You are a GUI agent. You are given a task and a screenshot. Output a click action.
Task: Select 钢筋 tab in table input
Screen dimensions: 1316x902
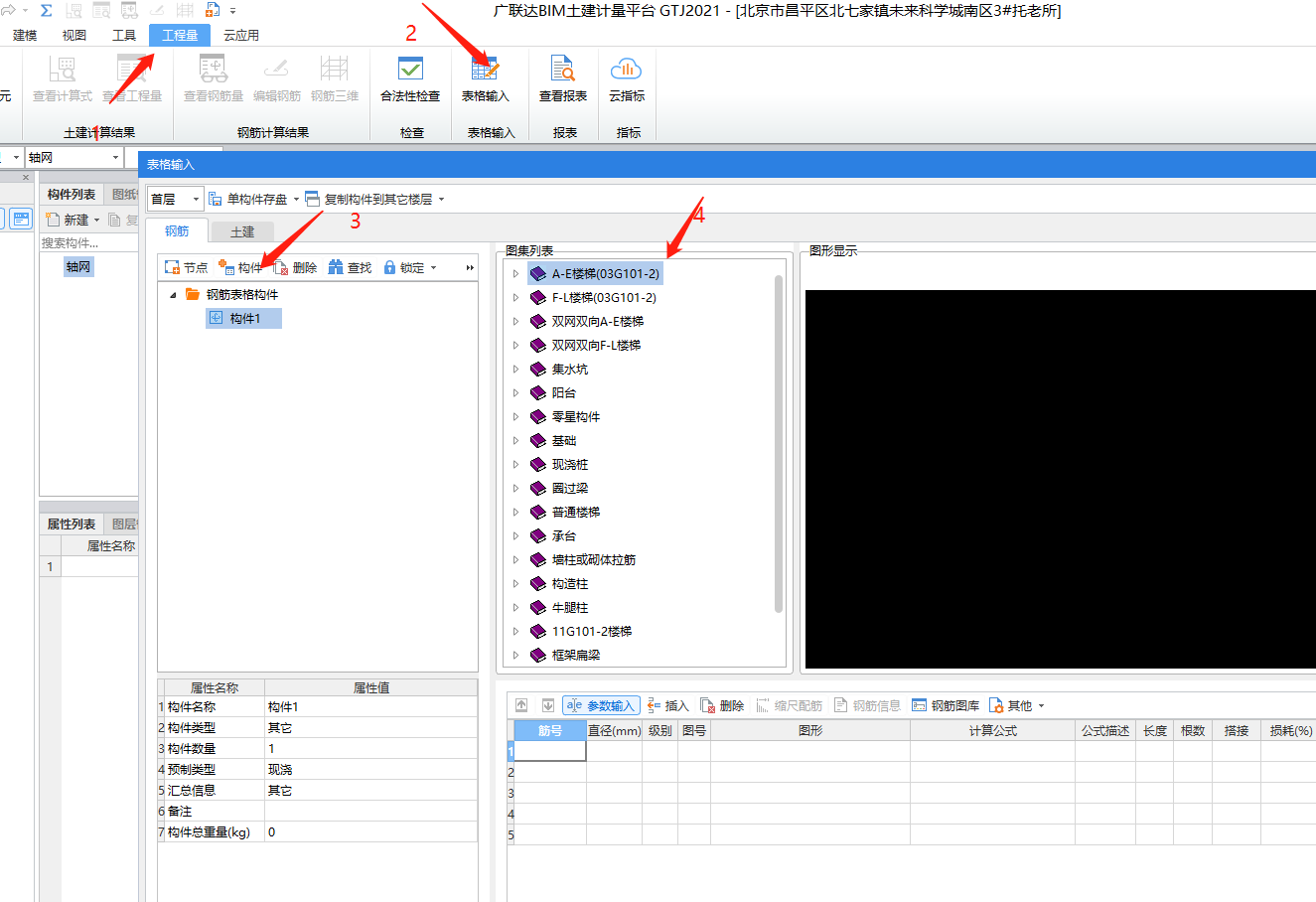177,230
